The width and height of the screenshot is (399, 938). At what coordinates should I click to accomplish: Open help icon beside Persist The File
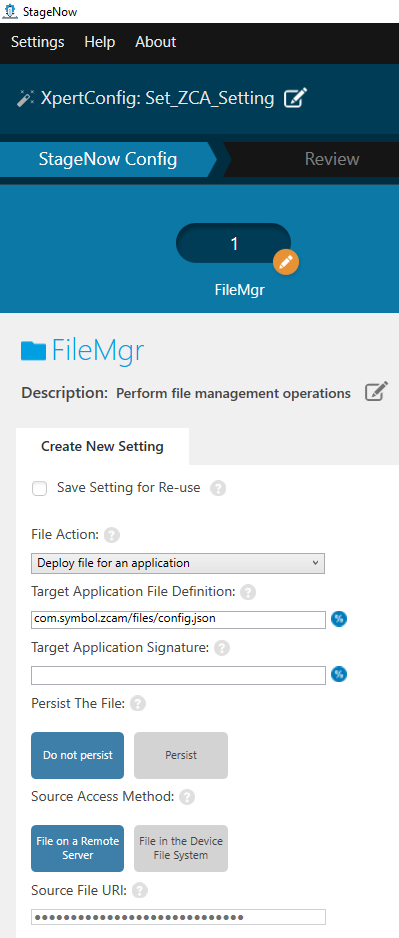pos(138,704)
